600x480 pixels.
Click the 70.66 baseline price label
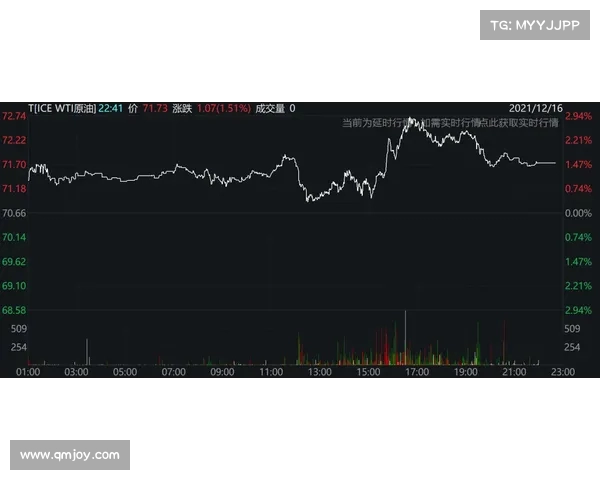pos(14,214)
